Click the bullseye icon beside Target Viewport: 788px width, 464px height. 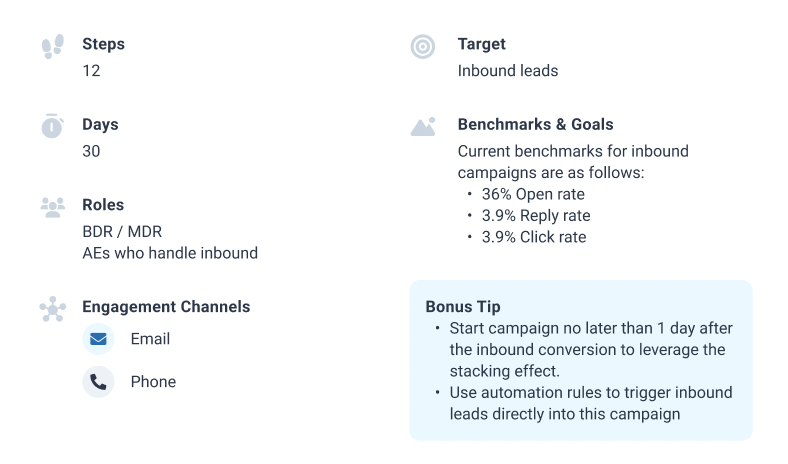click(423, 47)
